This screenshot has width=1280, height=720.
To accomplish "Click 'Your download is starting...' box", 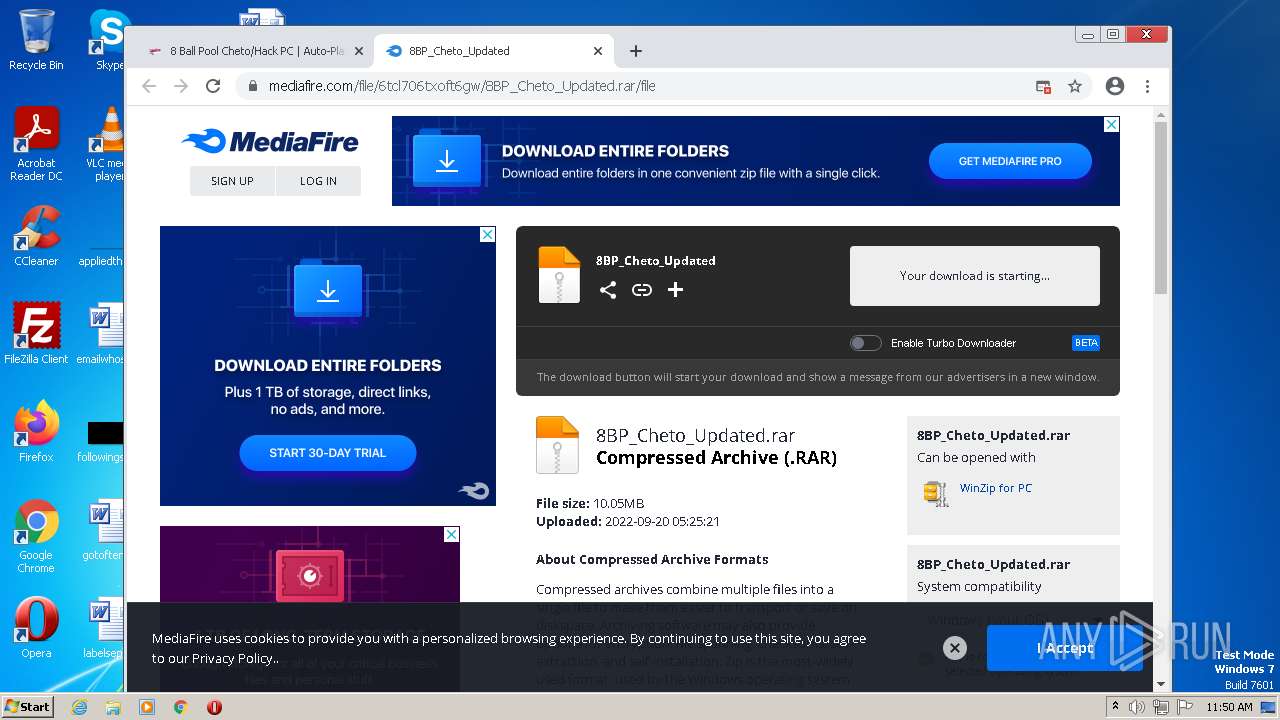I will coord(975,276).
